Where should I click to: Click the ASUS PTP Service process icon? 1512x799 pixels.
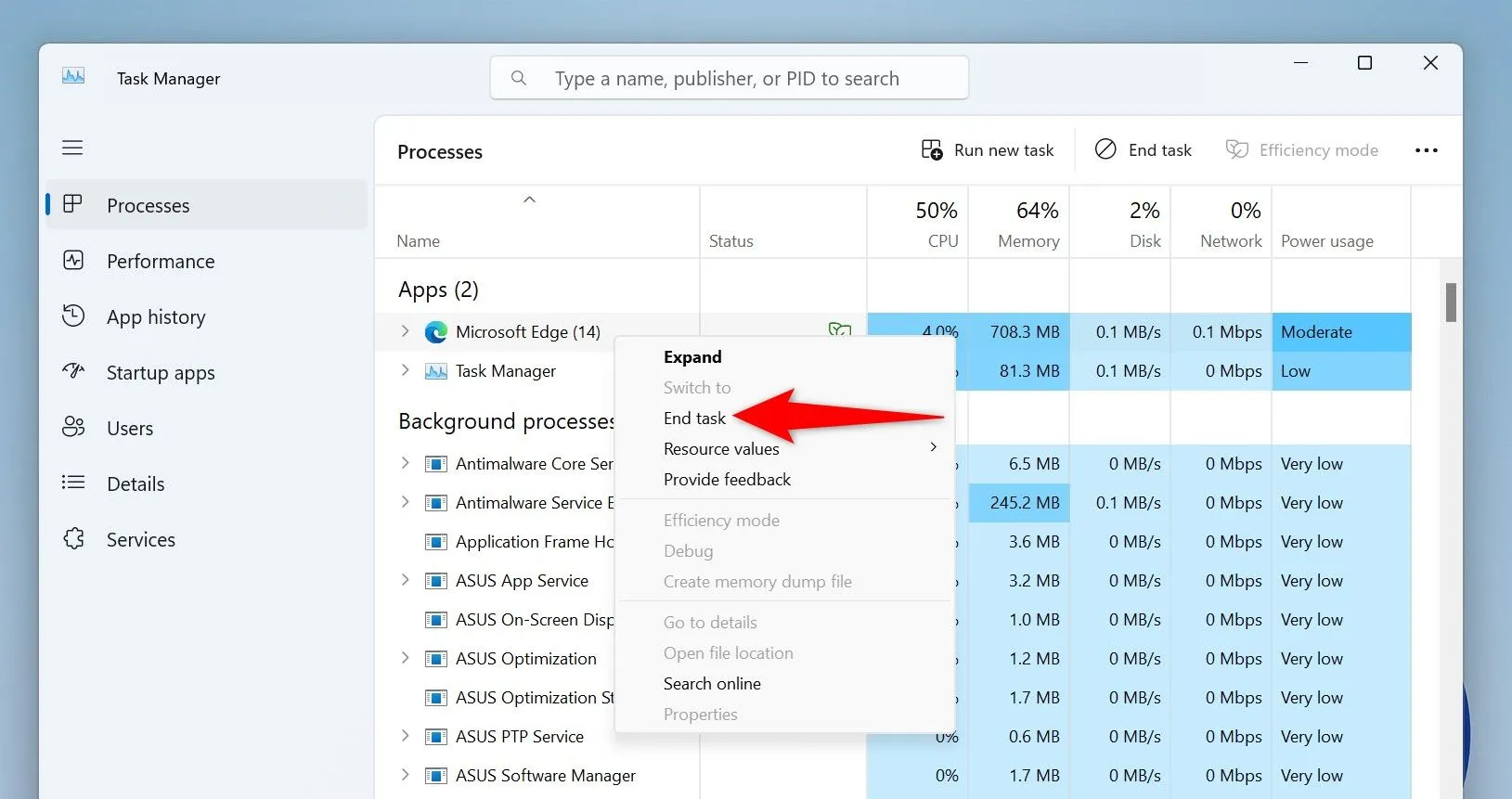[435, 737]
